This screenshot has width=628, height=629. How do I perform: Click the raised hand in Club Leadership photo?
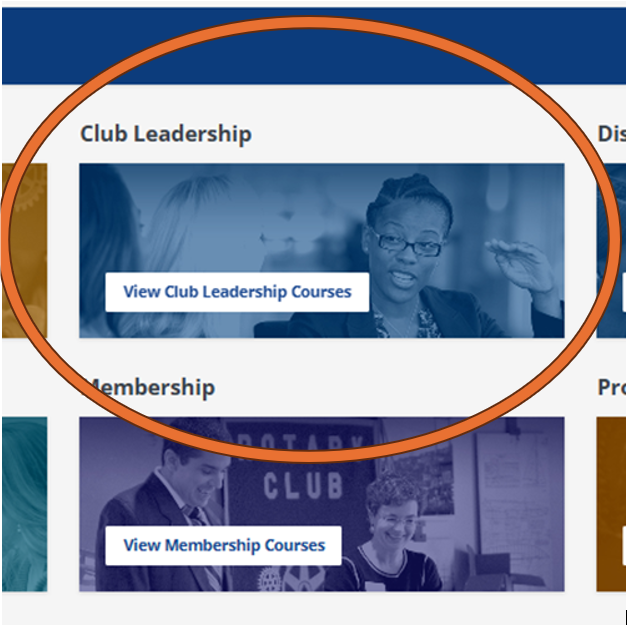(x=522, y=260)
